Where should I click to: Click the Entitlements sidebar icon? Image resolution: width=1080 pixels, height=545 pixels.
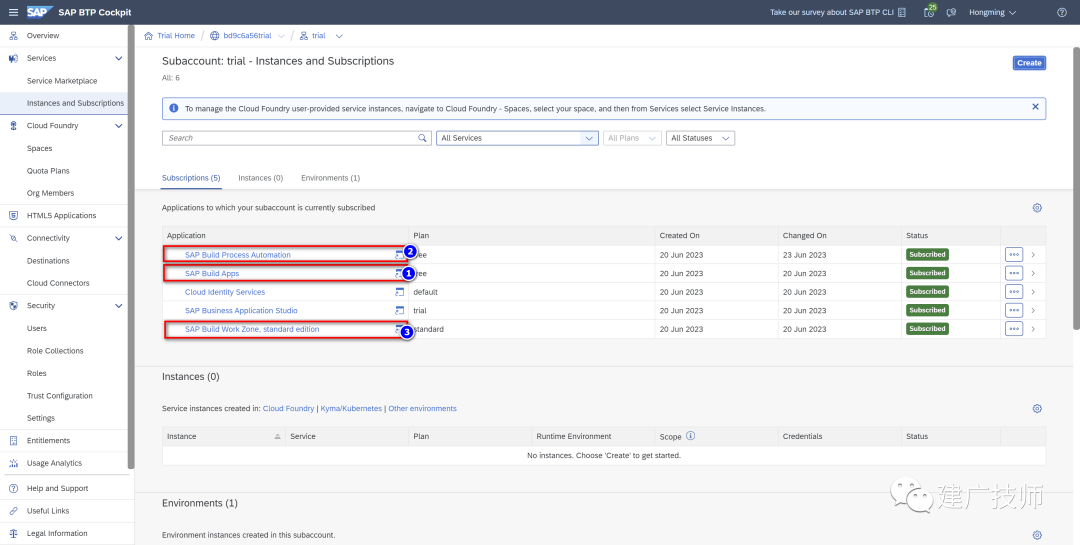(x=13, y=440)
